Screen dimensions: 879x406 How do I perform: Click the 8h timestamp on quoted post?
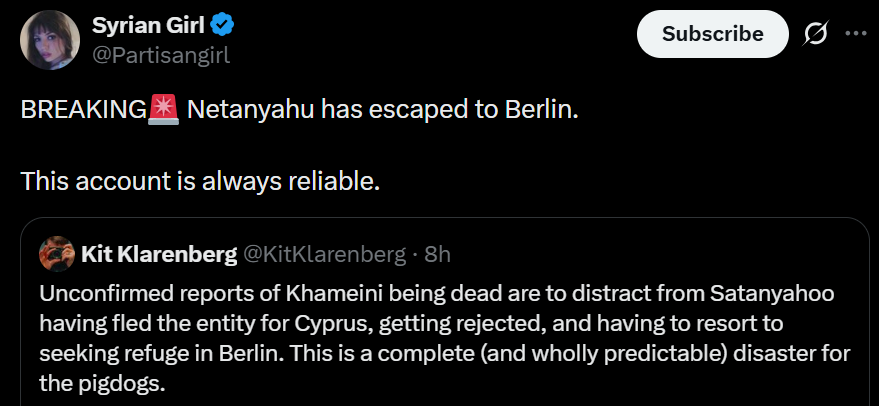[x=438, y=254]
